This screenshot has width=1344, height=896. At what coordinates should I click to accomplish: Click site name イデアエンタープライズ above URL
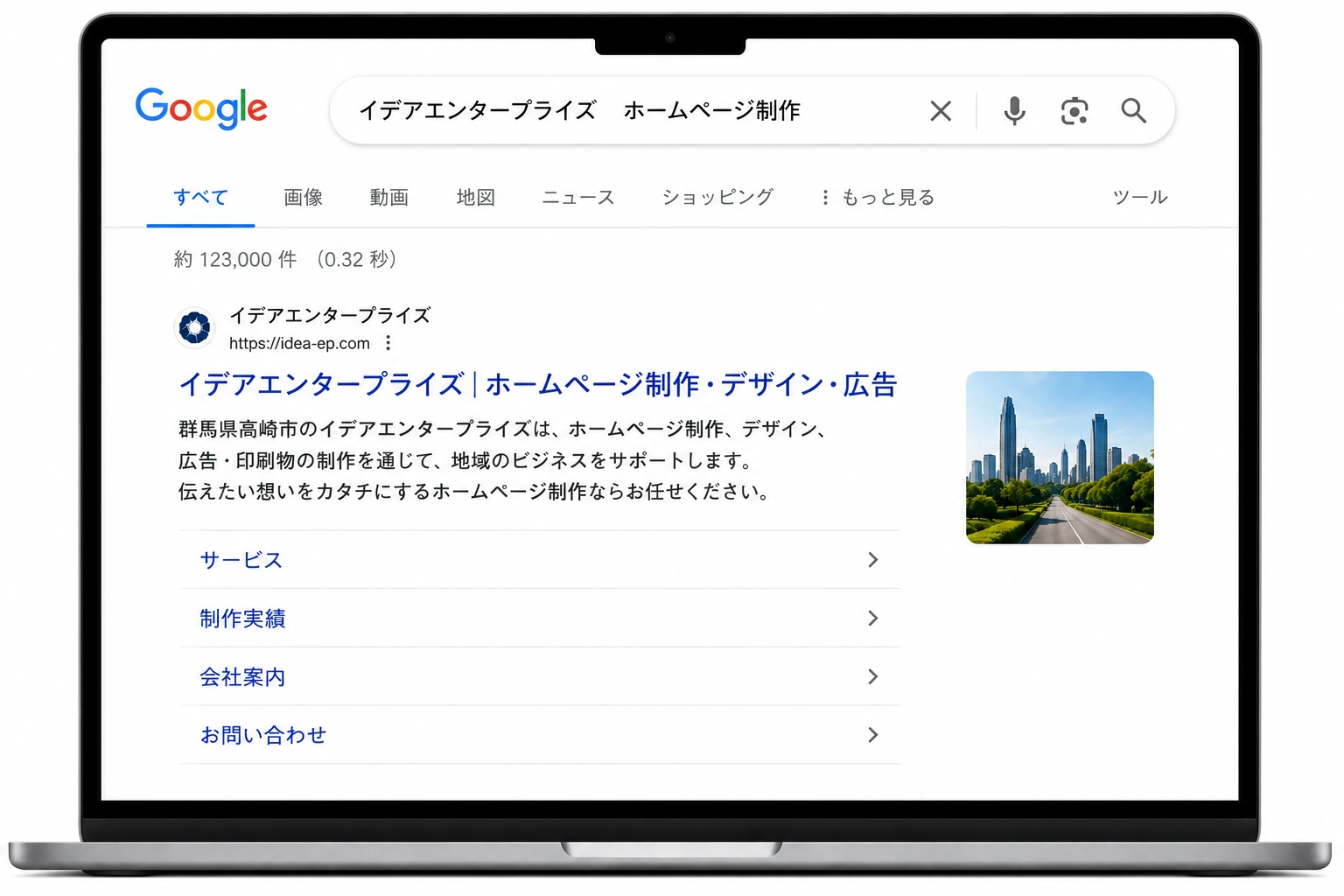[330, 315]
